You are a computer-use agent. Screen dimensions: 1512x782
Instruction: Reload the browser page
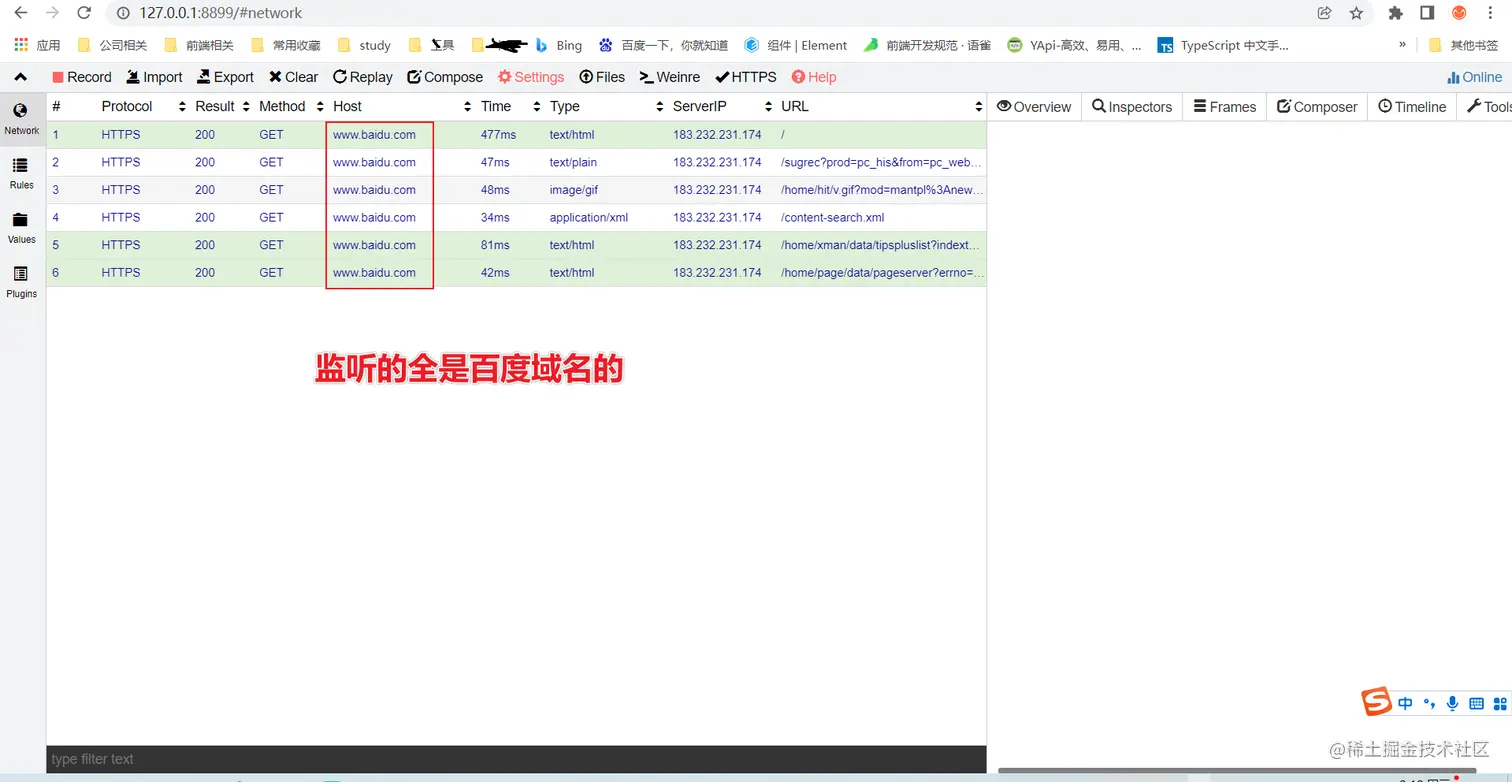coord(85,13)
